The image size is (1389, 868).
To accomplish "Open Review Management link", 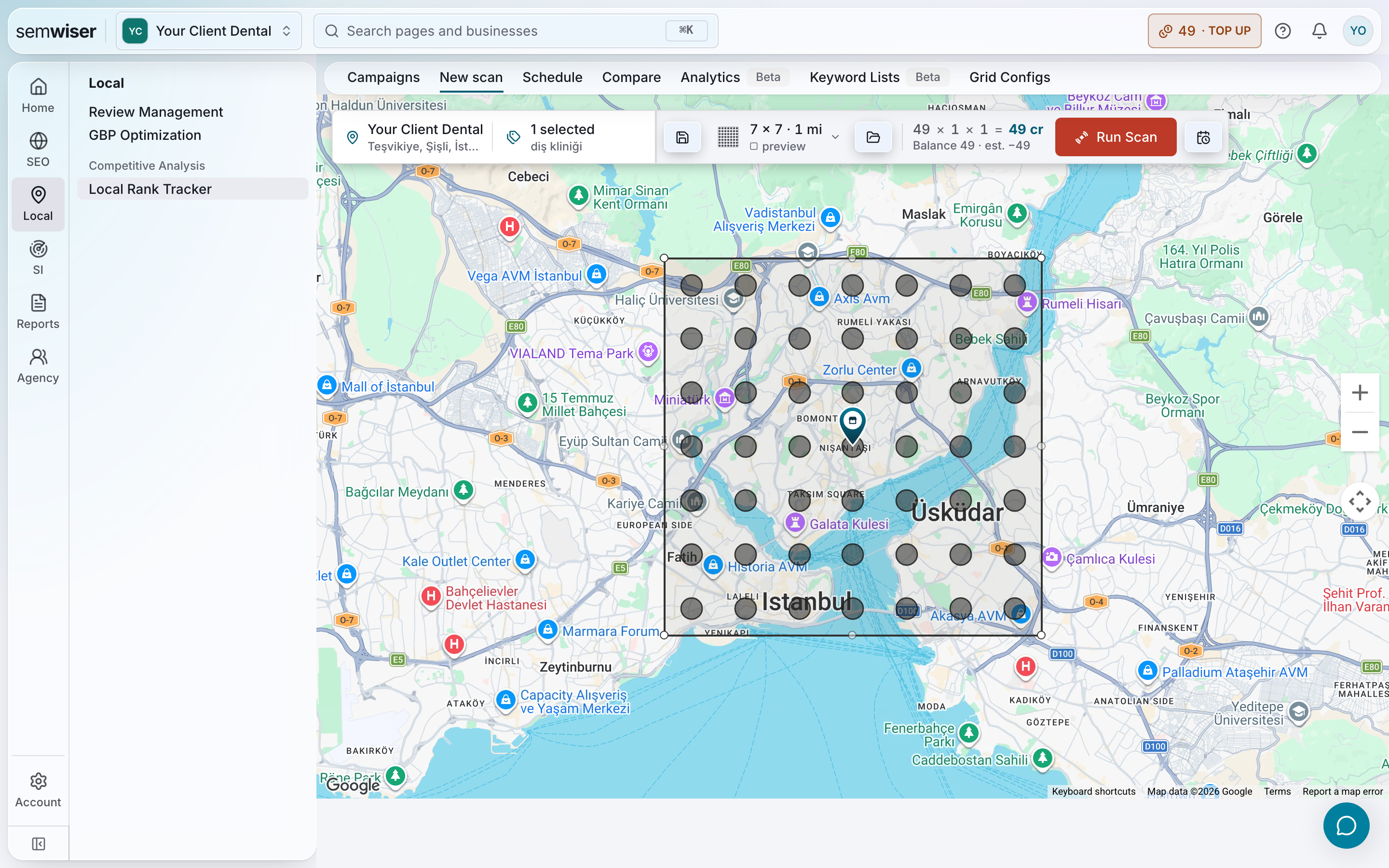I will click(x=156, y=112).
